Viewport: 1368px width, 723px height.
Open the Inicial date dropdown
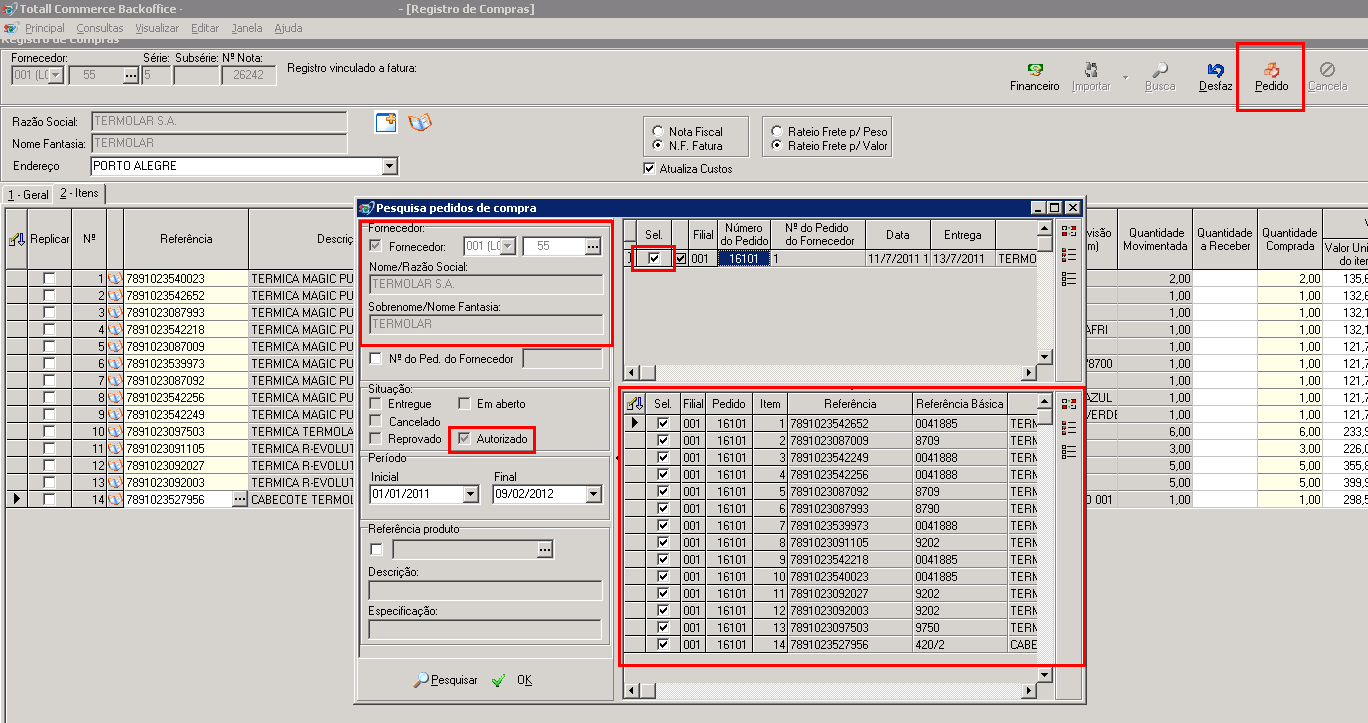[x=471, y=494]
